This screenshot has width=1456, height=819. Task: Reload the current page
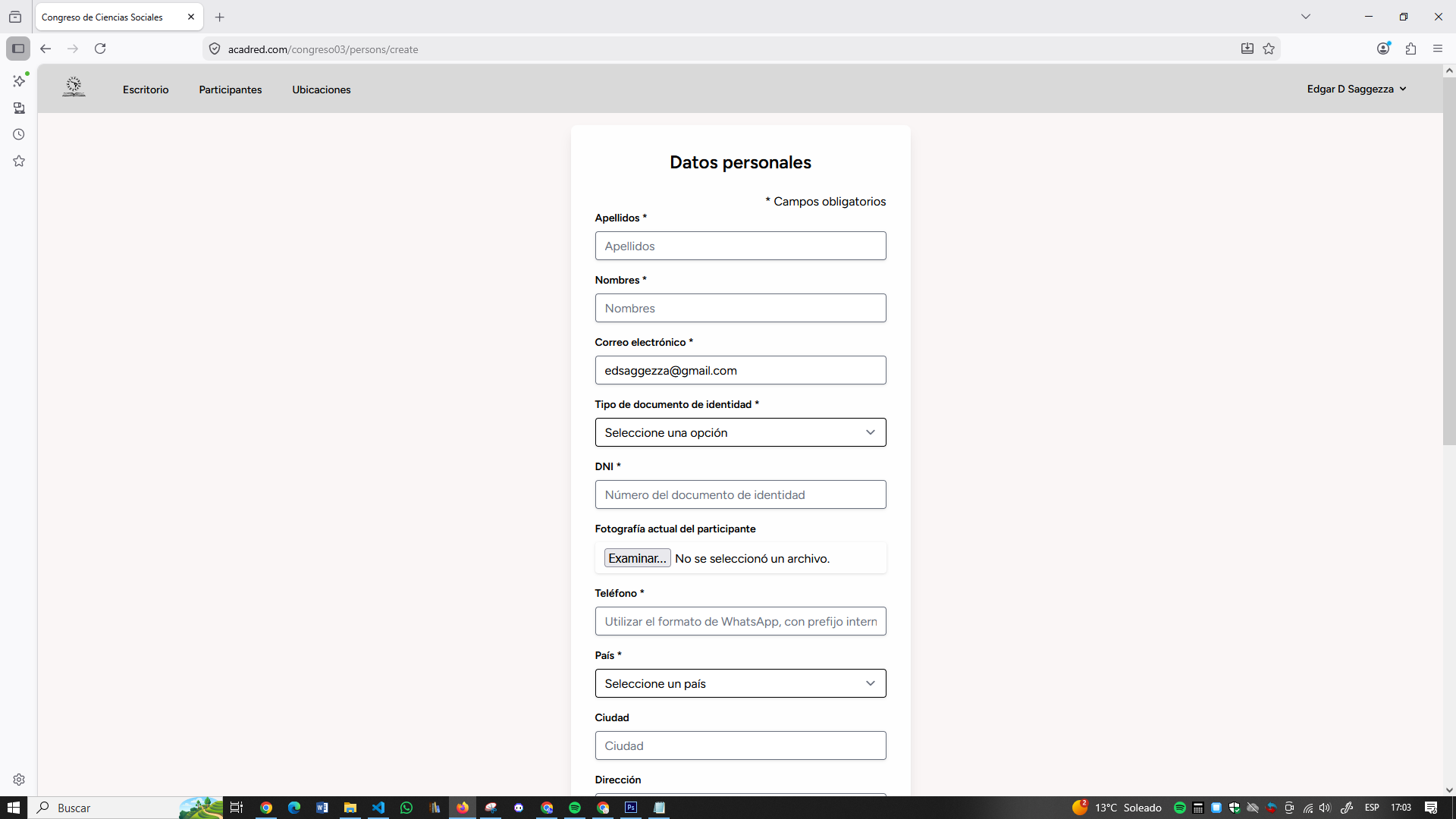click(100, 49)
